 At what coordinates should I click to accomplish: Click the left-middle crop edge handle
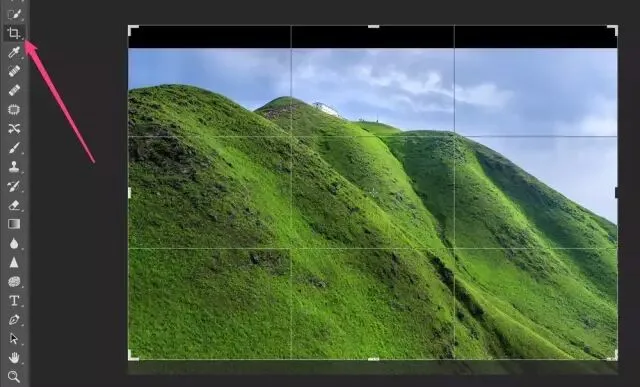click(129, 193)
